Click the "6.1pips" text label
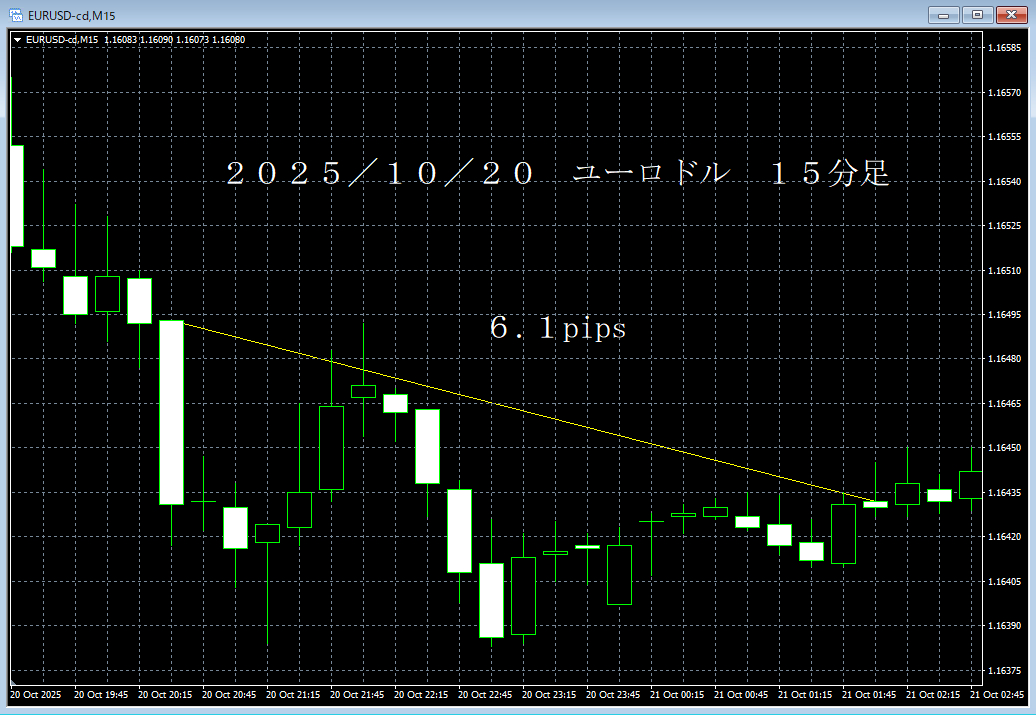Image resolution: width=1036 pixels, height=715 pixels. [x=558, y=329]
